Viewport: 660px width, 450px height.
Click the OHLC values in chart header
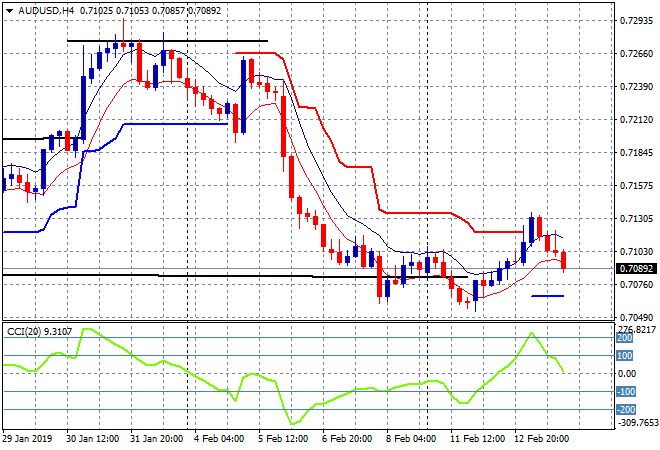pyautogui.click(x=139, y=10)
